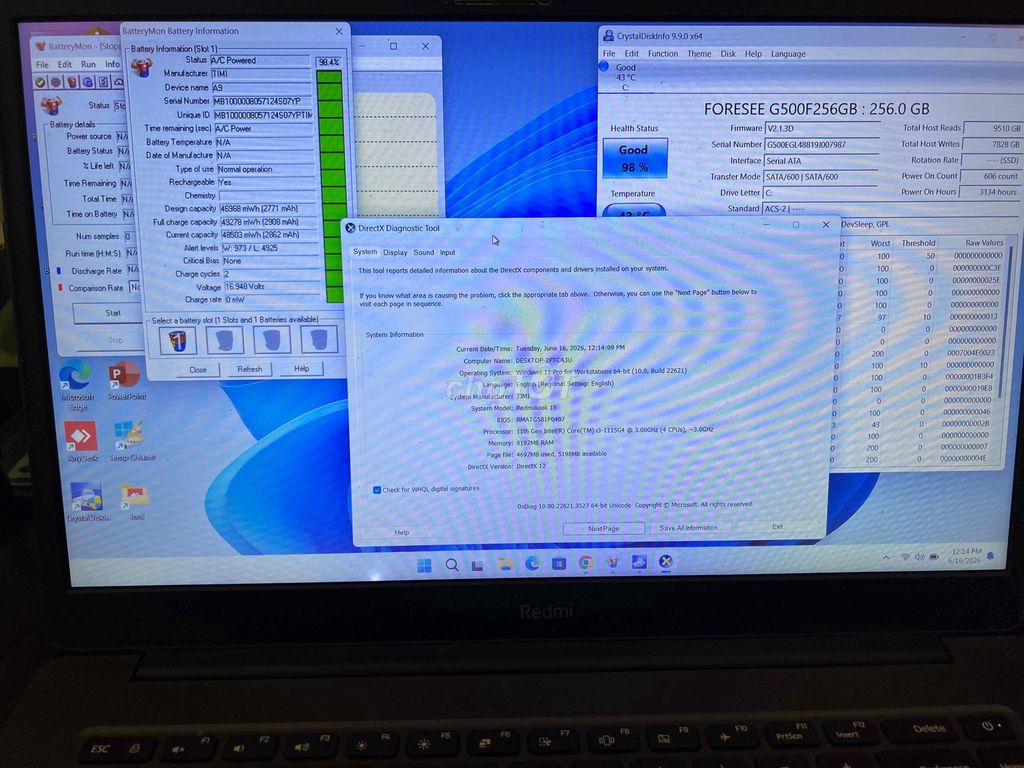Open Function menu in CrystalDiskInfo
Screen dimensions: 1024x768
[x=663, y=54]
